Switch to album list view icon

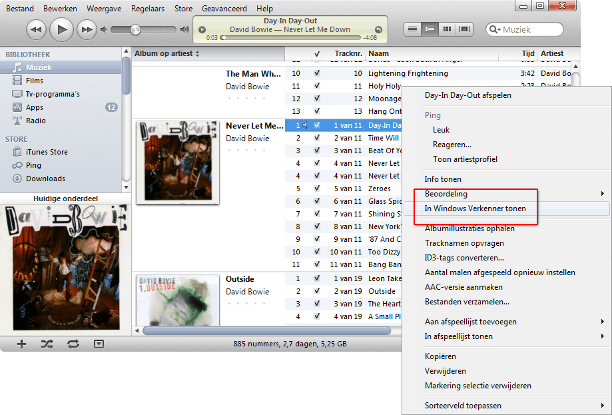pos(430,29)
